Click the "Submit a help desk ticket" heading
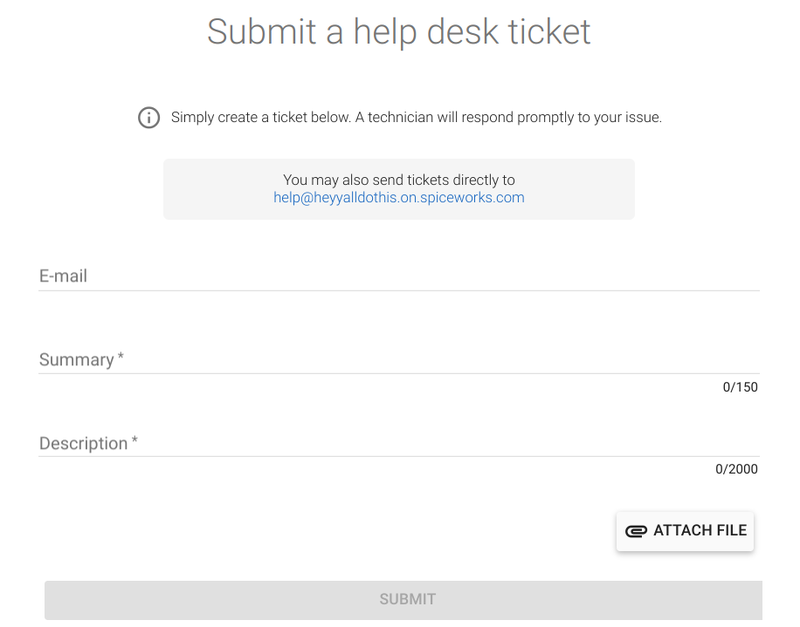 click(x=398, y=32)
